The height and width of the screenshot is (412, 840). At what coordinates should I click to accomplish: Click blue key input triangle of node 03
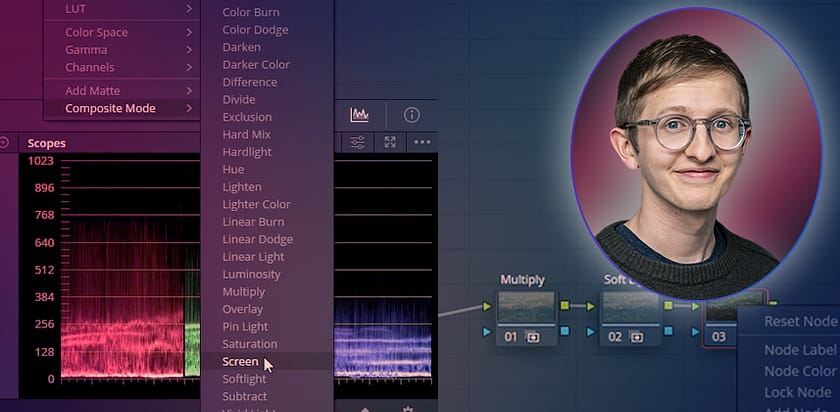[x=695, y=332]
